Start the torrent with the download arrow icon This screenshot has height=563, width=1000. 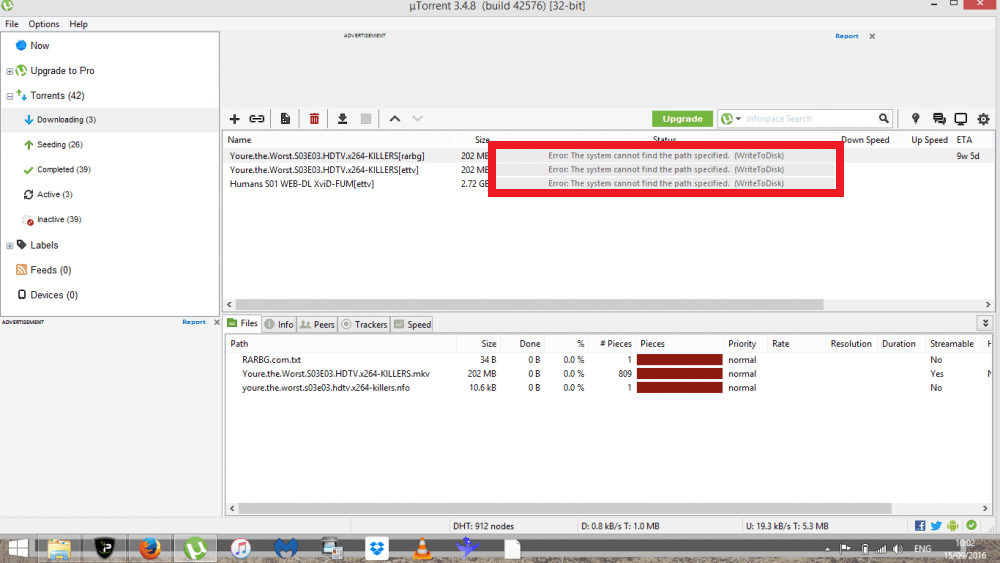(342, 119)
